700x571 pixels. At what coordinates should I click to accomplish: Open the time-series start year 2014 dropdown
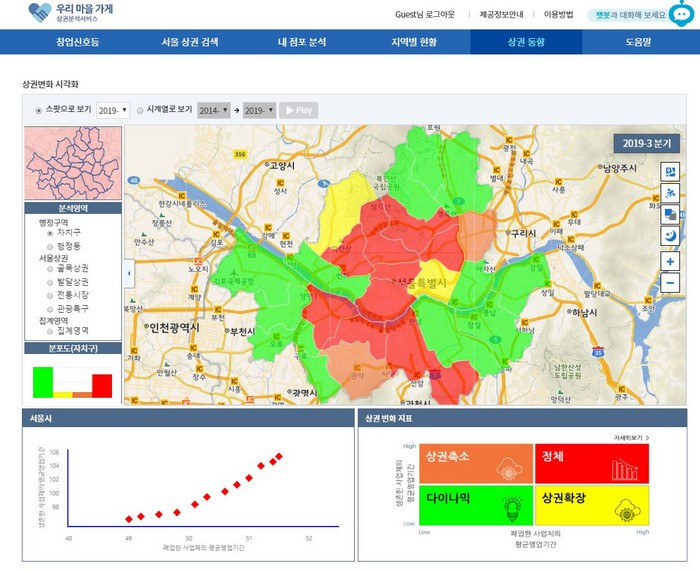213,110
